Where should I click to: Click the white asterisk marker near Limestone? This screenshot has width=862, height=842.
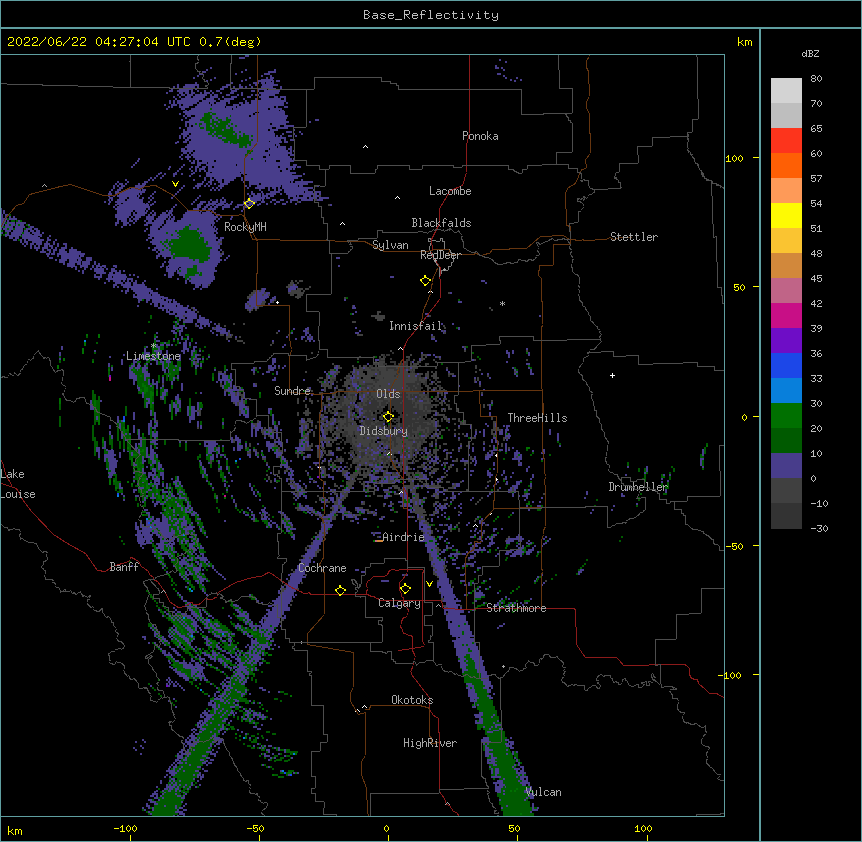(x=154, y=346)
